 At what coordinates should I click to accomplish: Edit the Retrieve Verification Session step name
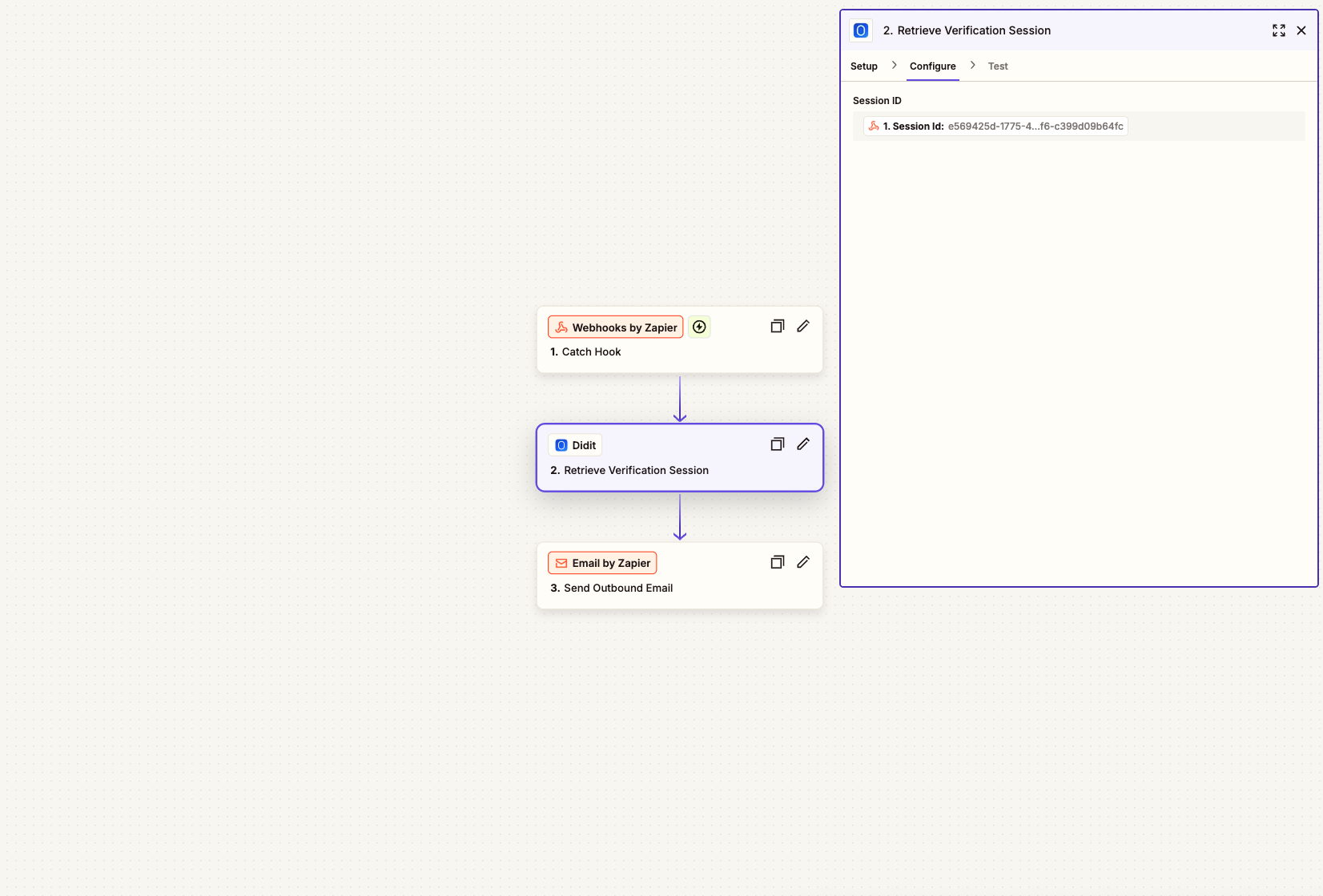(803, 444)
